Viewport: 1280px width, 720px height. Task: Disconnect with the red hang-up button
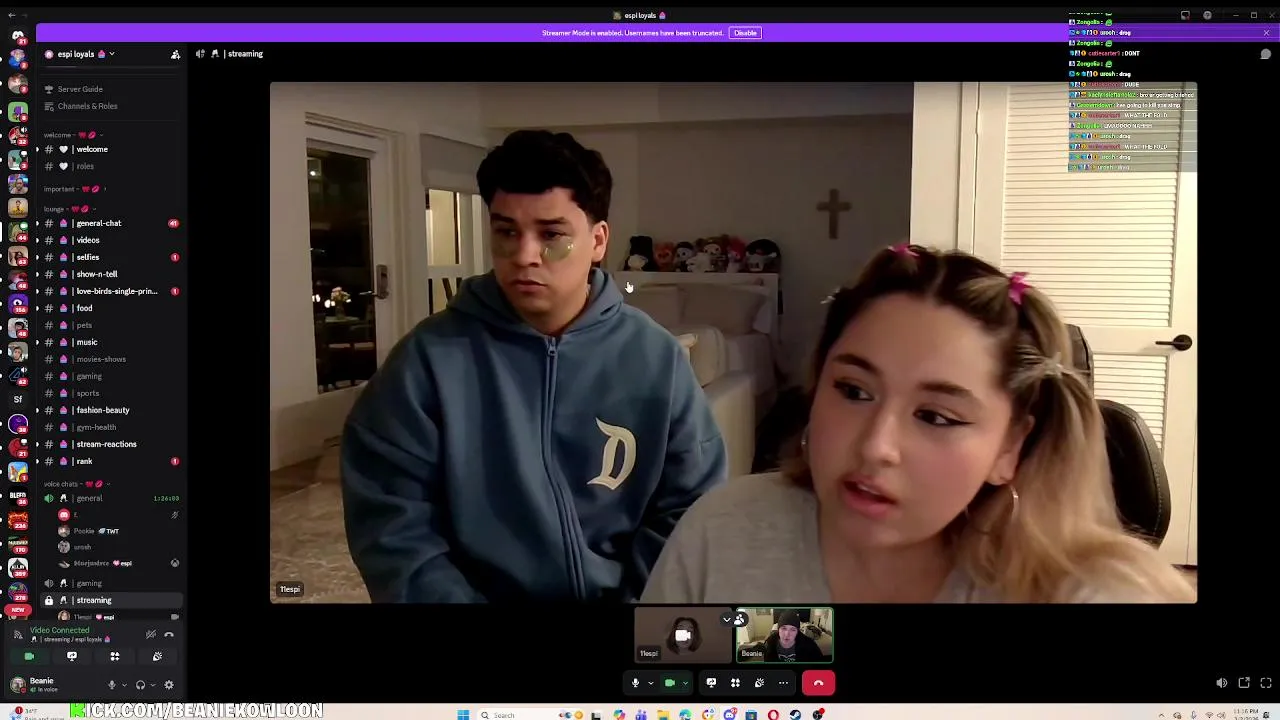coord(818,683)
